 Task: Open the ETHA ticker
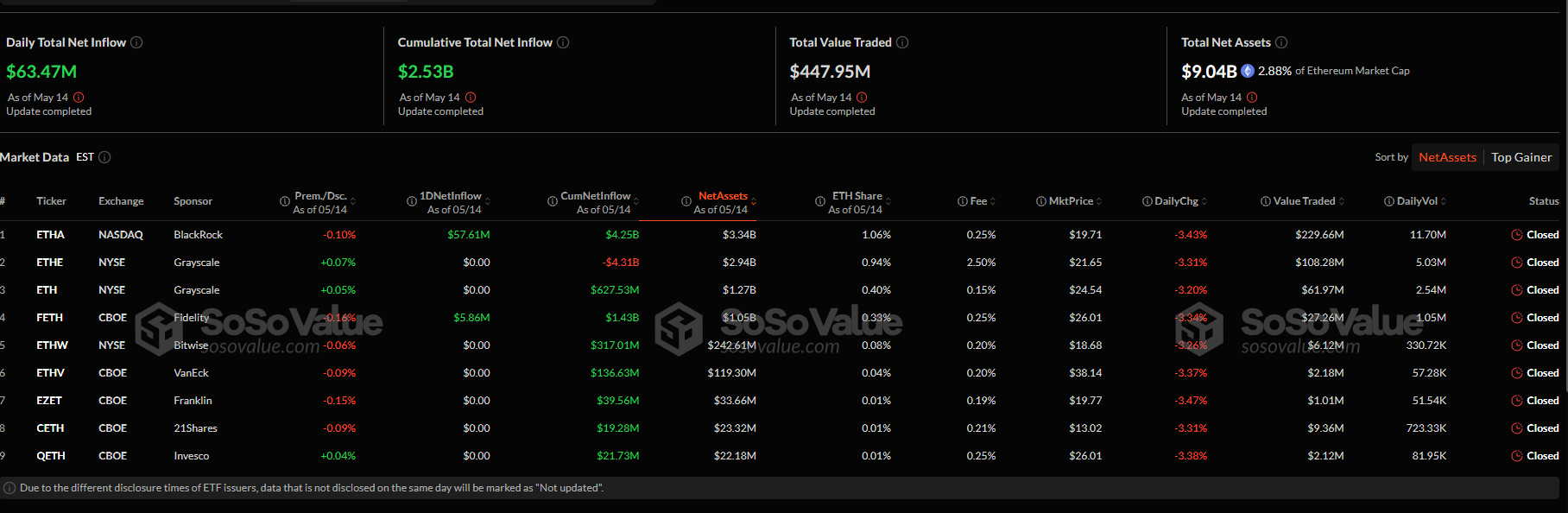50,235
